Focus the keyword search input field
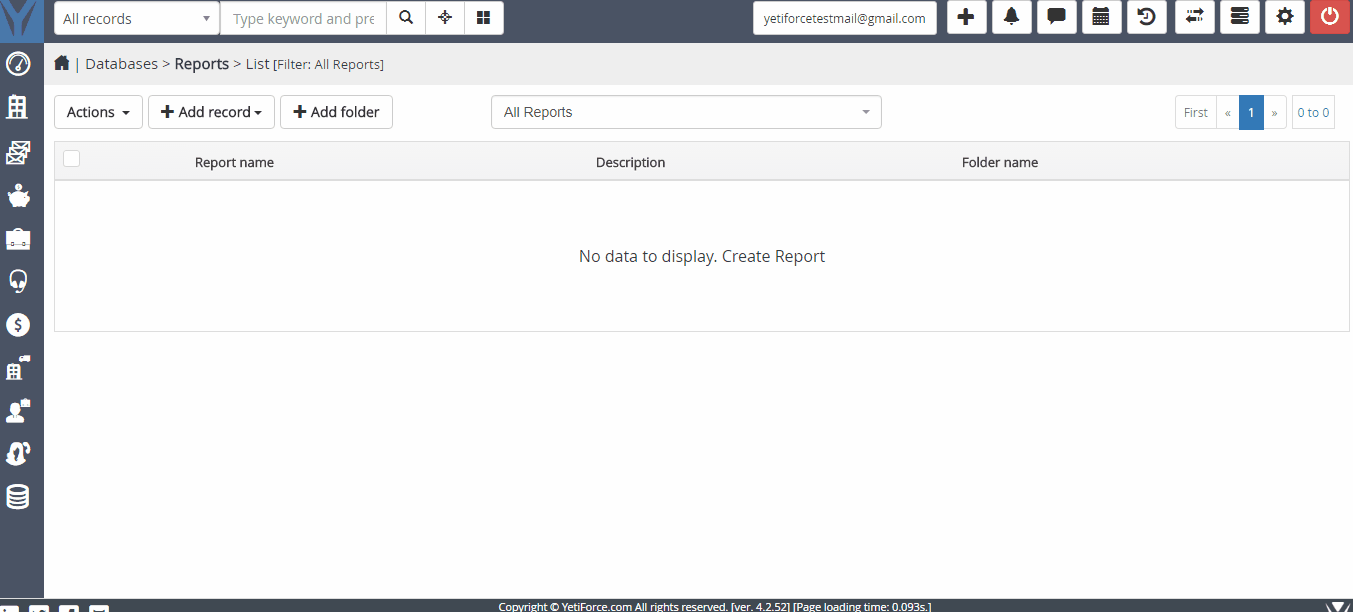The height and width of the screenshot is (612, 1353). click(303, 18)
